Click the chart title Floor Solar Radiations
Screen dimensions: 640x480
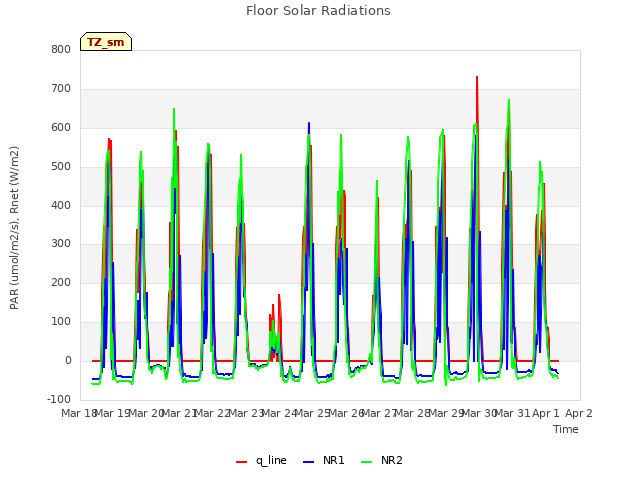318,11
